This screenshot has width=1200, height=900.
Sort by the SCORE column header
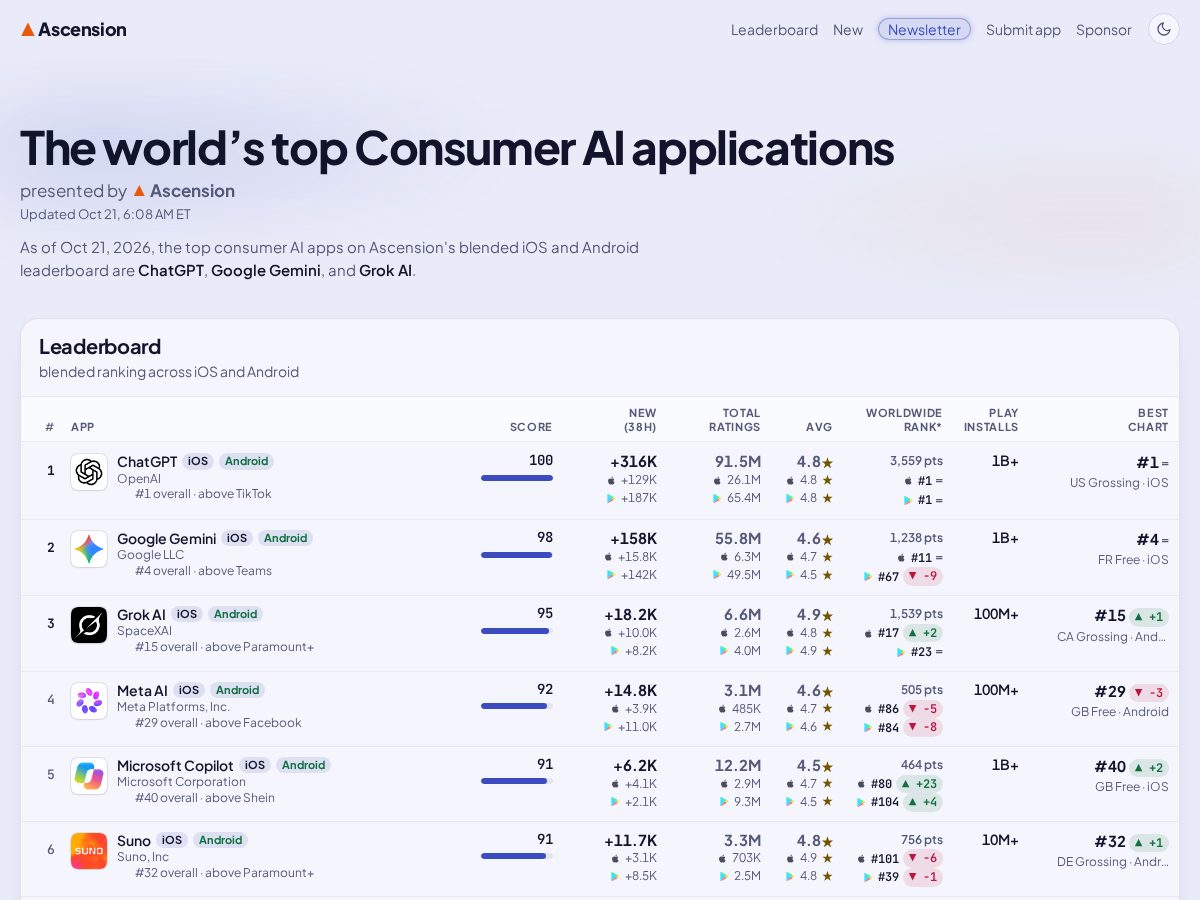[531, 427]
